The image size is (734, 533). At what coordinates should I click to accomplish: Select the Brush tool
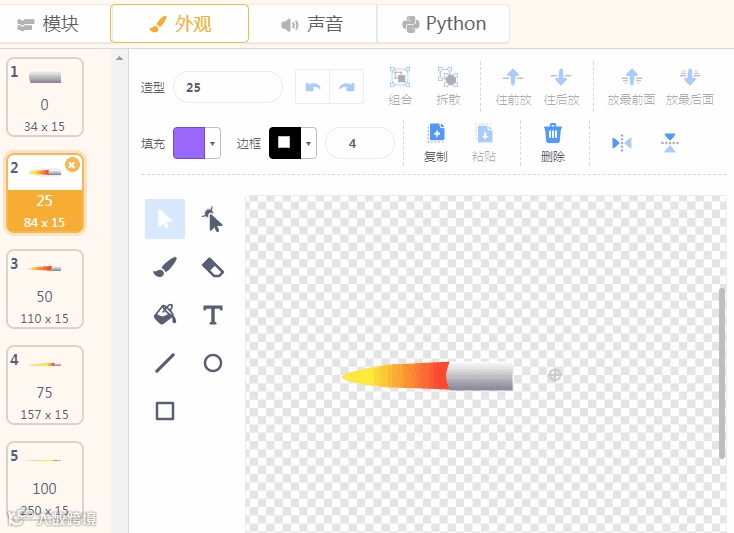pyautogui.click(x=165, y=267)
